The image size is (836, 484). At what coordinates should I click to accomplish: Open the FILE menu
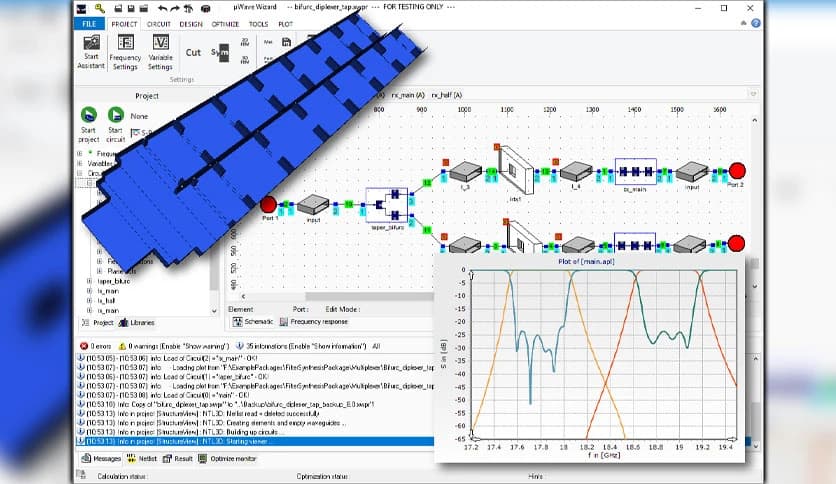pyautogui.click(x=89, y=24)
